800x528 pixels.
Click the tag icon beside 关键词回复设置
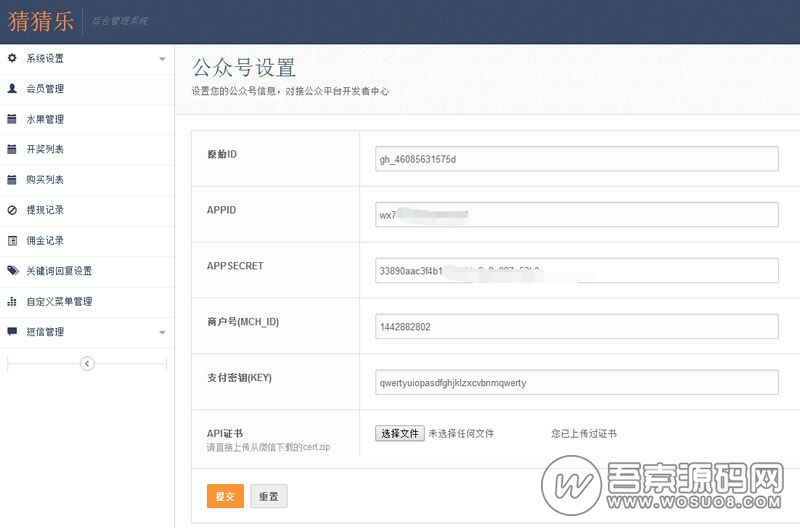[x=12, y=271]
